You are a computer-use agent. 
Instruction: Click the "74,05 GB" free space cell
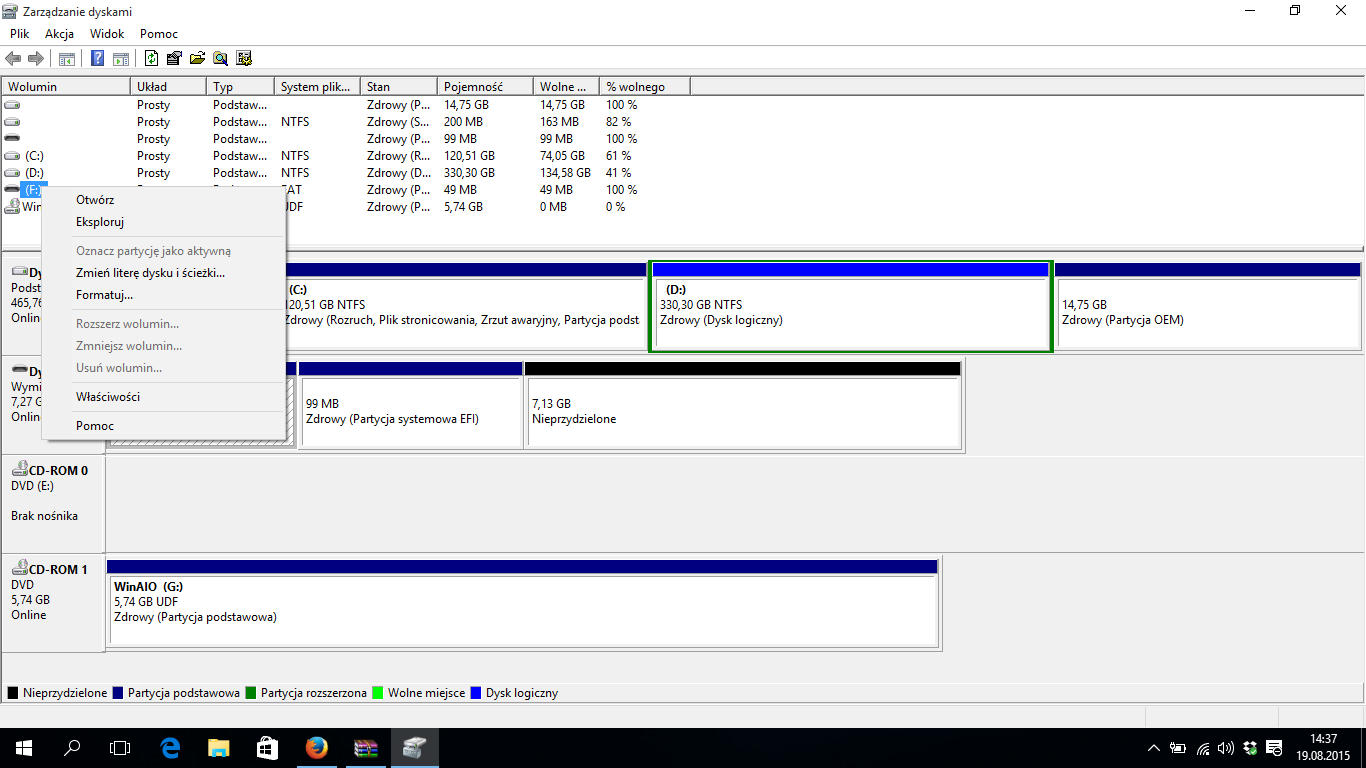click(563, 156)
